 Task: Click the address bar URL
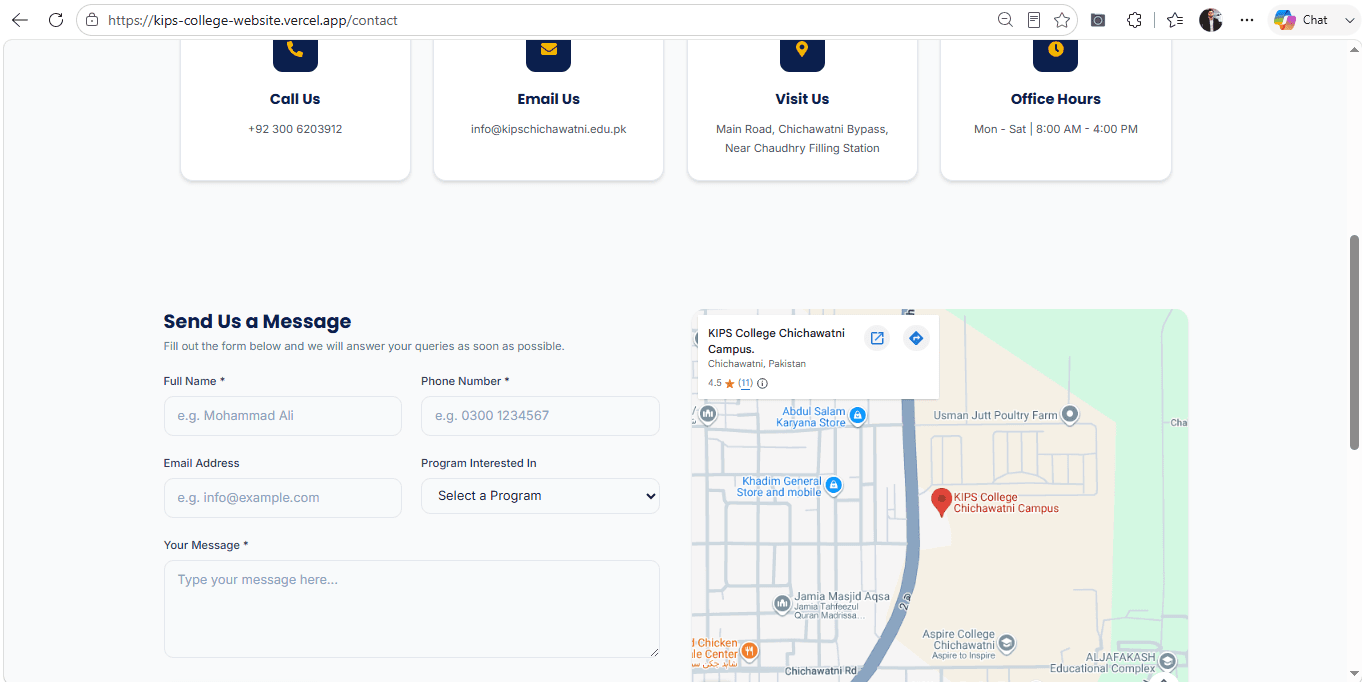[x=253, y=20]
